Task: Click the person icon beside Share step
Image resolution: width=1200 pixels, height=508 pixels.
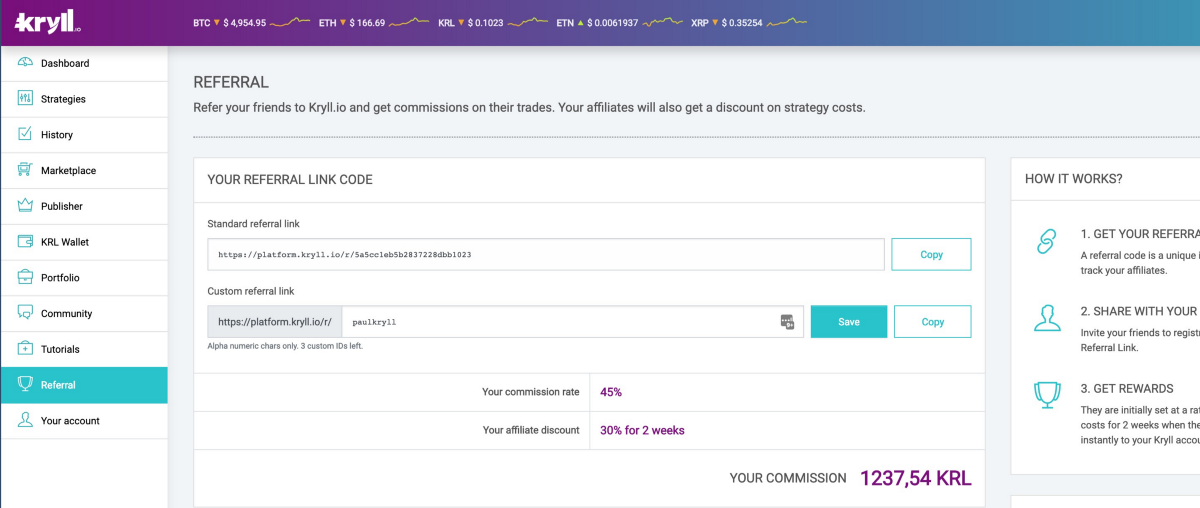Action: point(1047,318)
